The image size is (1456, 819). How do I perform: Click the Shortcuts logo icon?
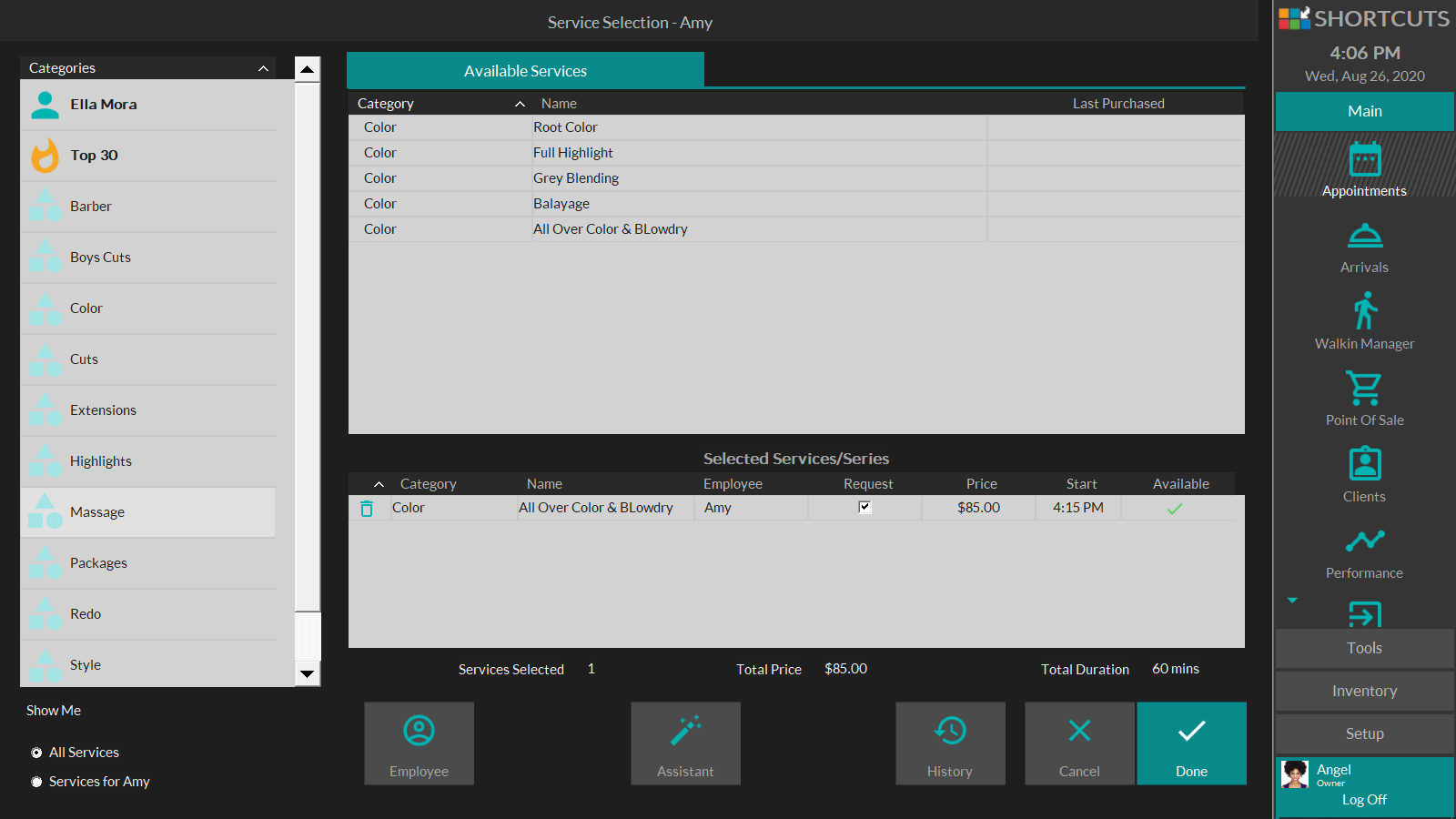pyautogui.click(x=1294, y=18)
